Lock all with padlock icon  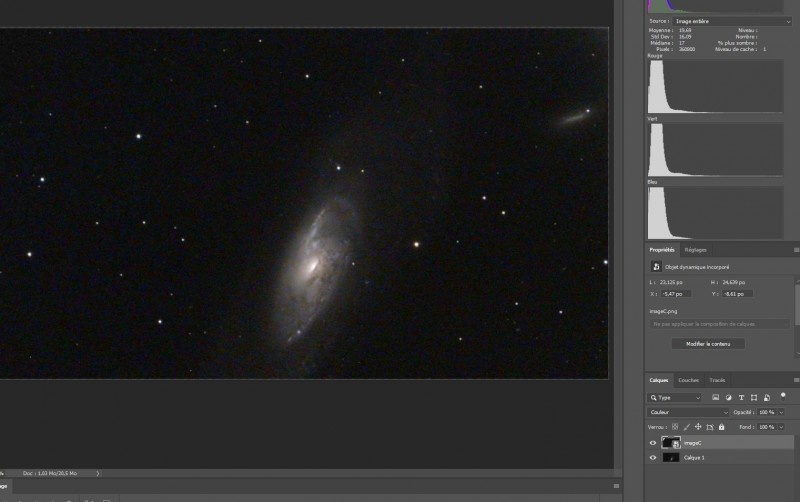(721, 427)
